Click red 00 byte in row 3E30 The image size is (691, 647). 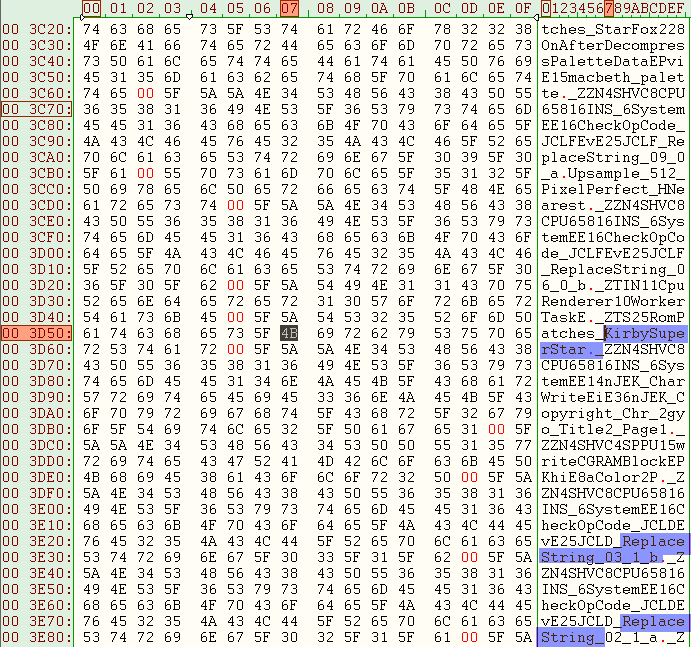coord(469,558)
